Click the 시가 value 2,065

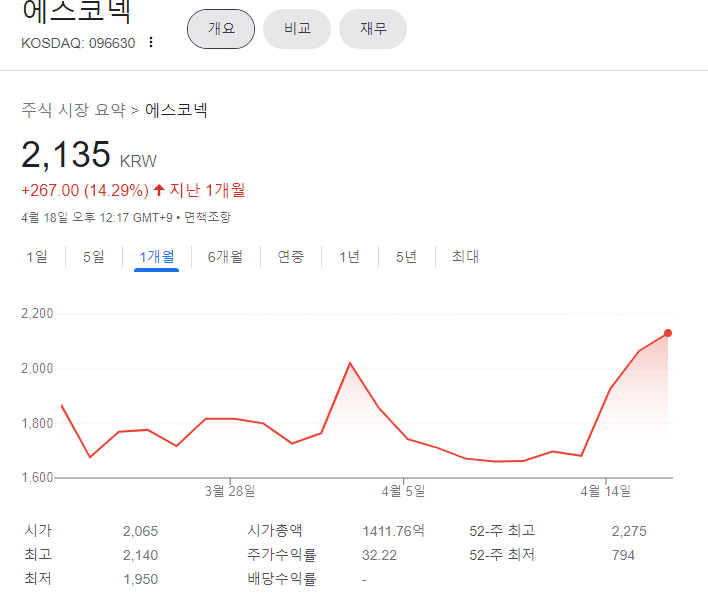pos(140,531)
